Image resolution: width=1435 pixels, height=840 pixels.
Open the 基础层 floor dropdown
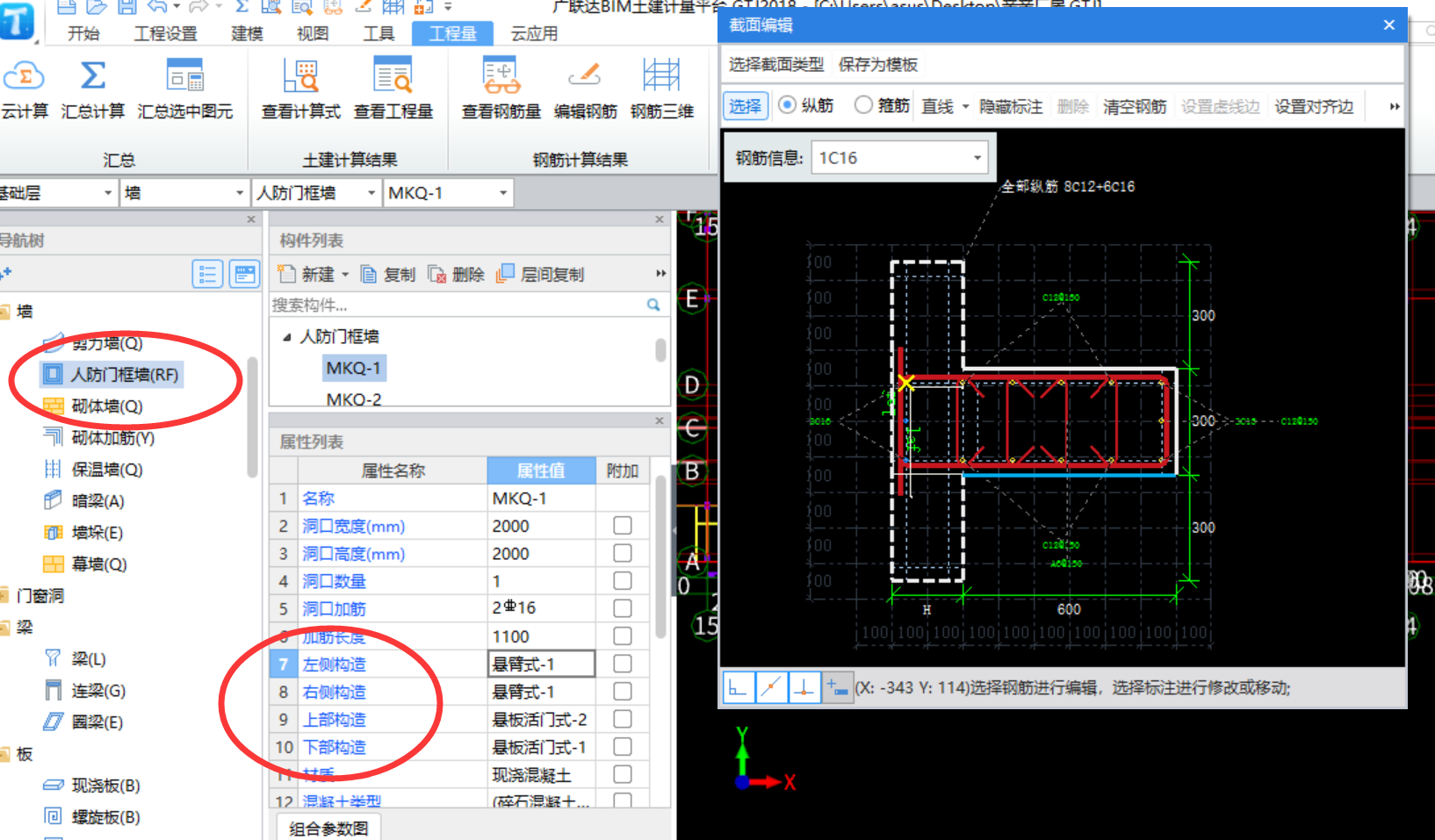[x=108, y=192]
